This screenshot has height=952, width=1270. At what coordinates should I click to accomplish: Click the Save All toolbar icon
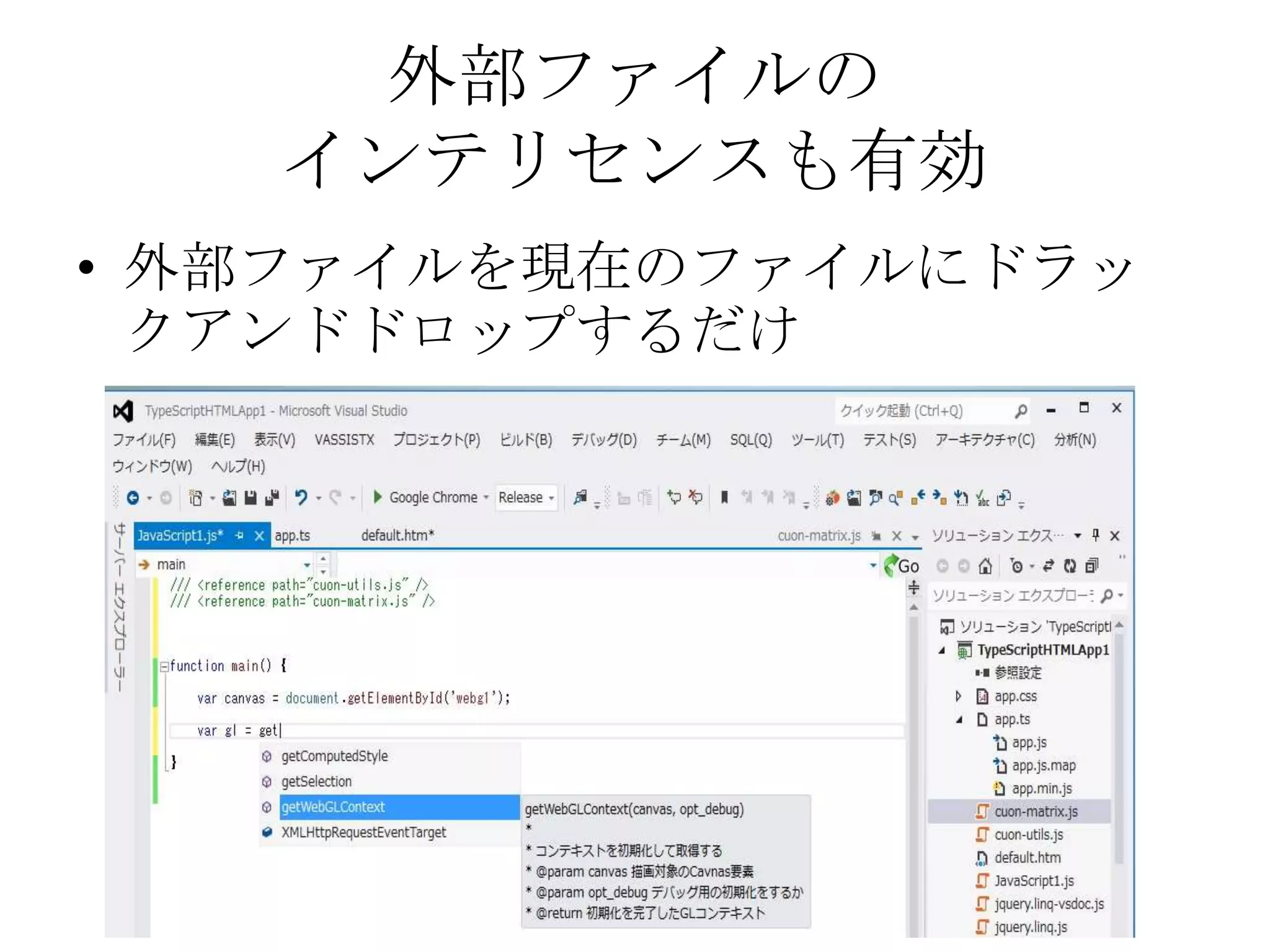coord(272,498)
